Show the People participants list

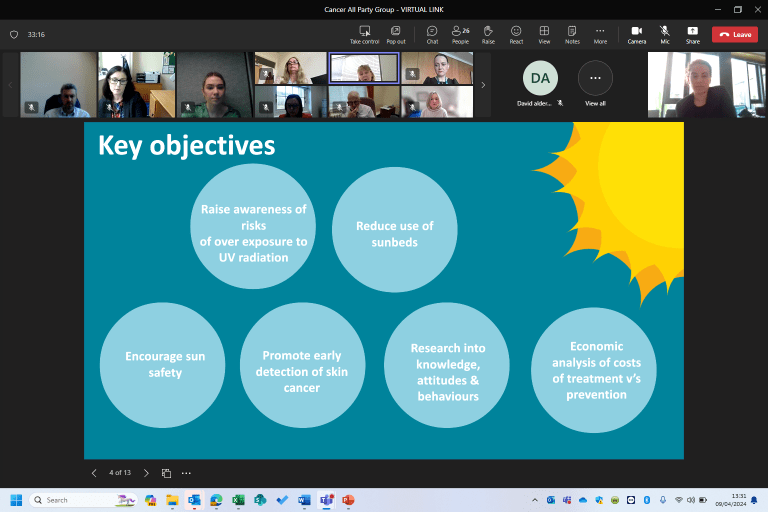[460, 35]
